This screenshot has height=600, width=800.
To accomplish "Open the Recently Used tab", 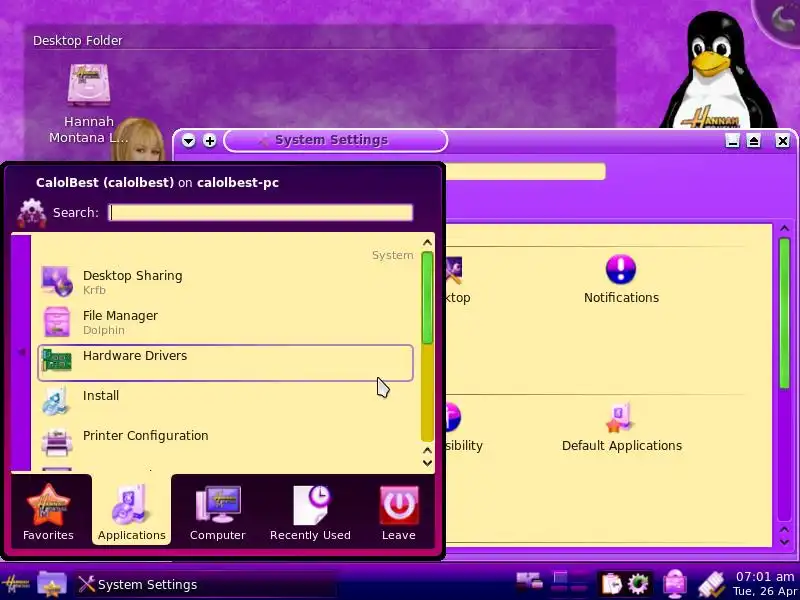I will tap(310, 512).
